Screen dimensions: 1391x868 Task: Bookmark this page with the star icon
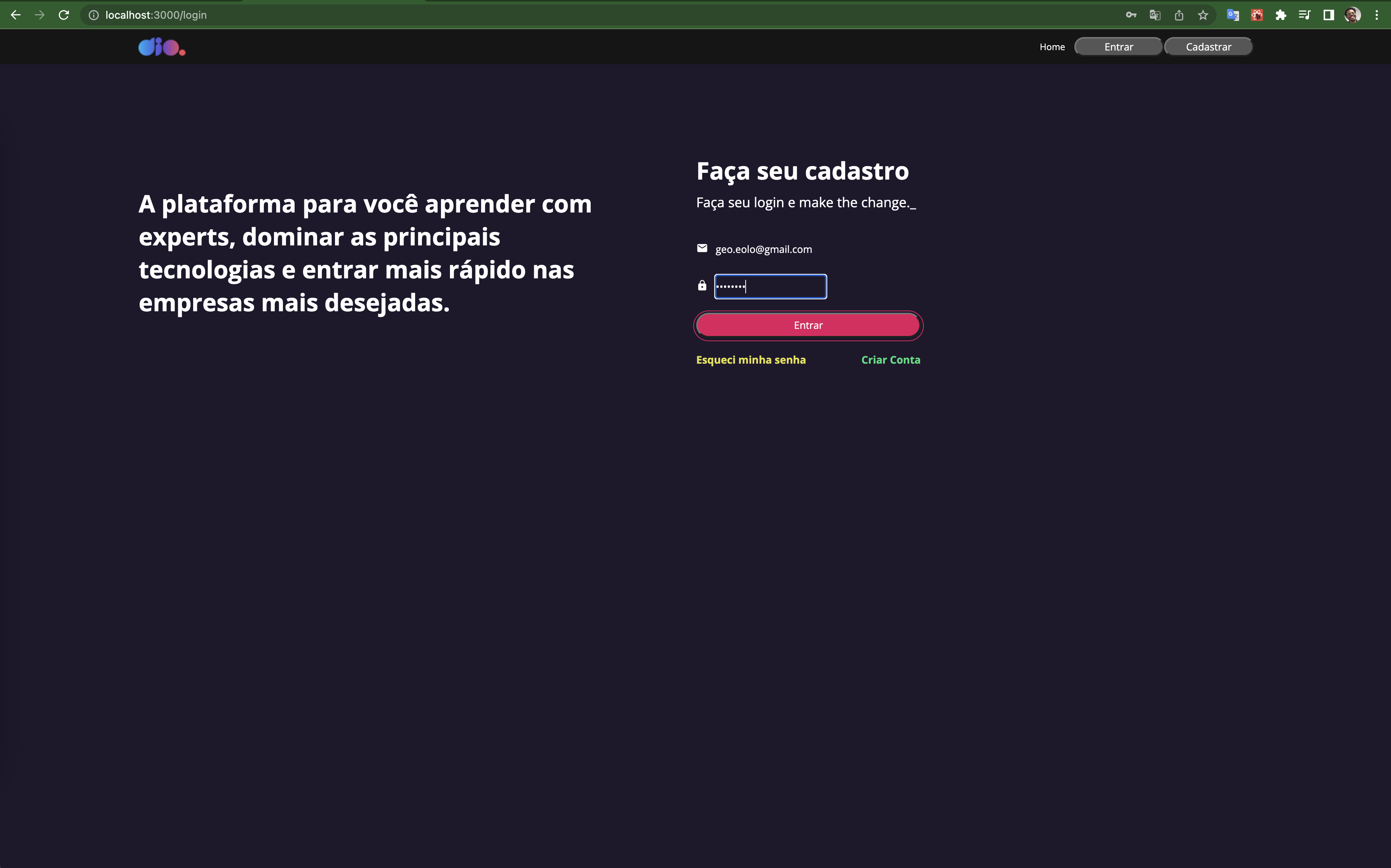pyautogui.click(x=1203, y=15)
